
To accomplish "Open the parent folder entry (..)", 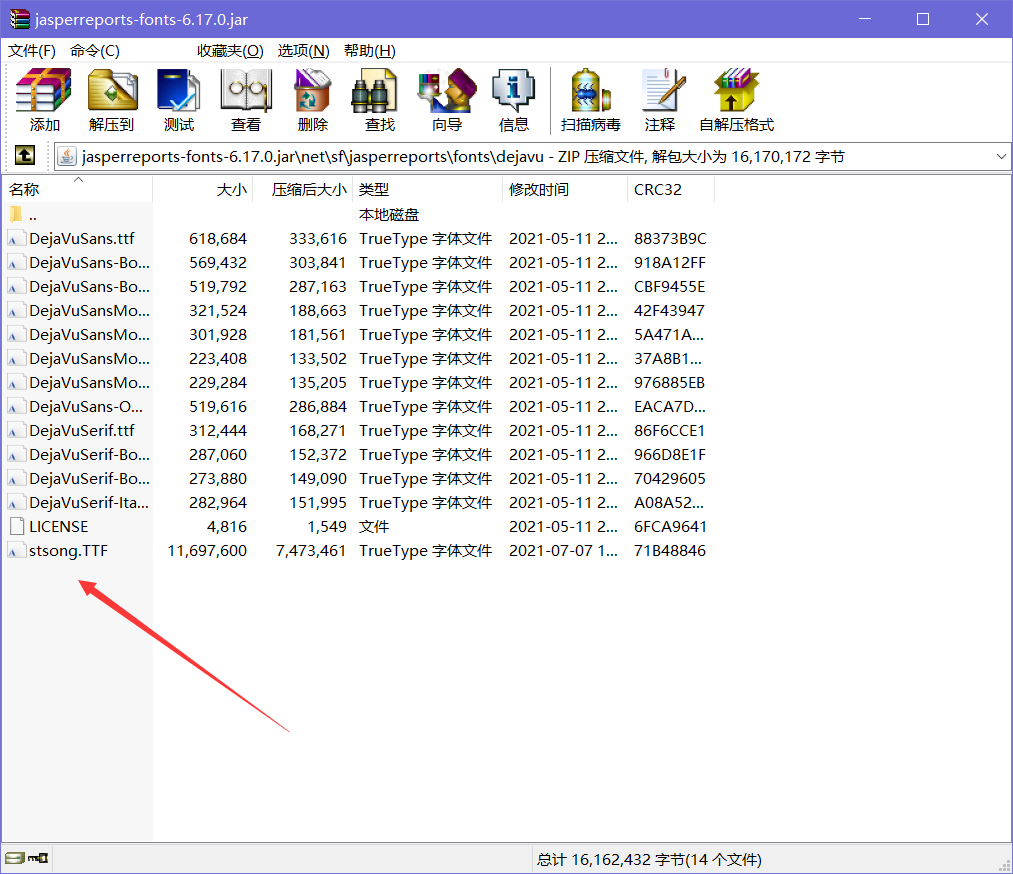I will click(x=32, y=214).
